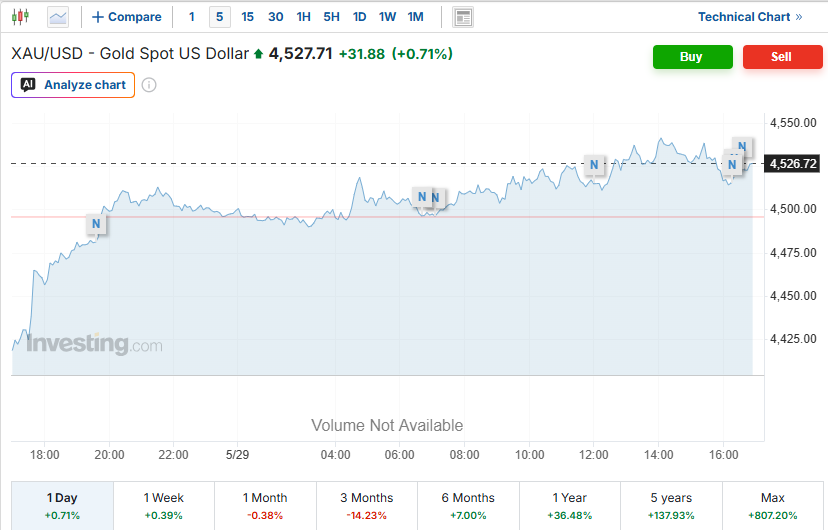Select the 5 years range tab

tap(671, 506)
